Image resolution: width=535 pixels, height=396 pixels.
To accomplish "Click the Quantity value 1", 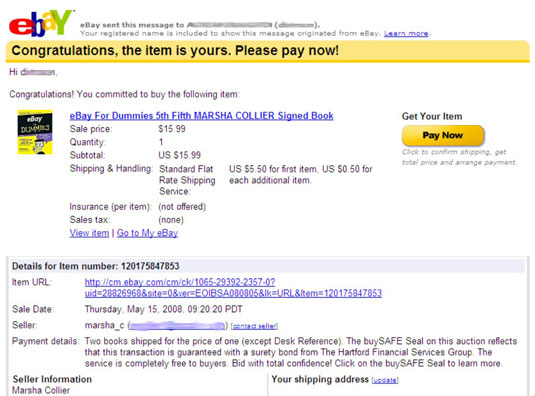I will (x=161, y=142).
